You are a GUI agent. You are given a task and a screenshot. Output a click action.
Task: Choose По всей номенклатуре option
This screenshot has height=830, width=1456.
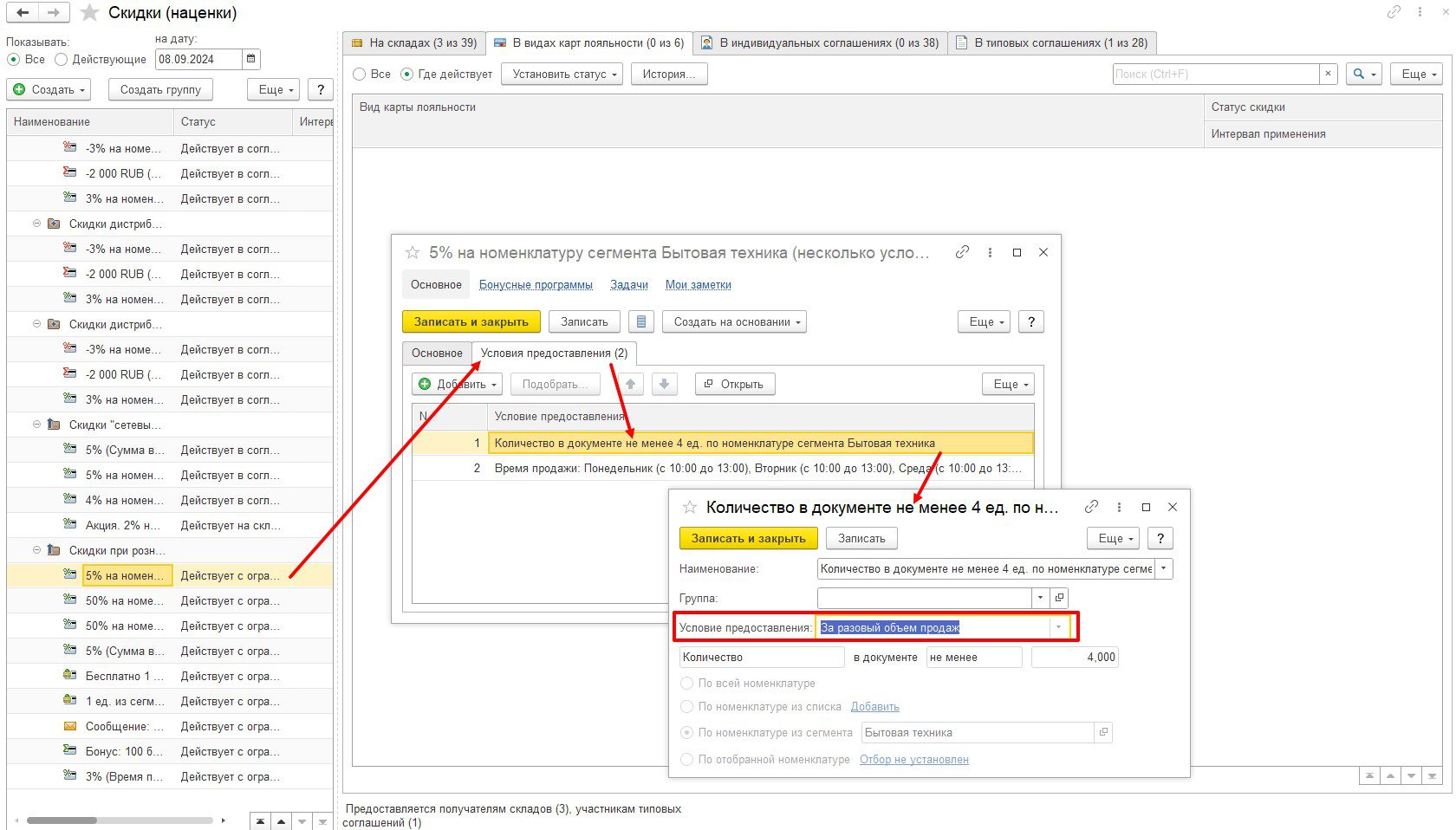coord(687,683)
